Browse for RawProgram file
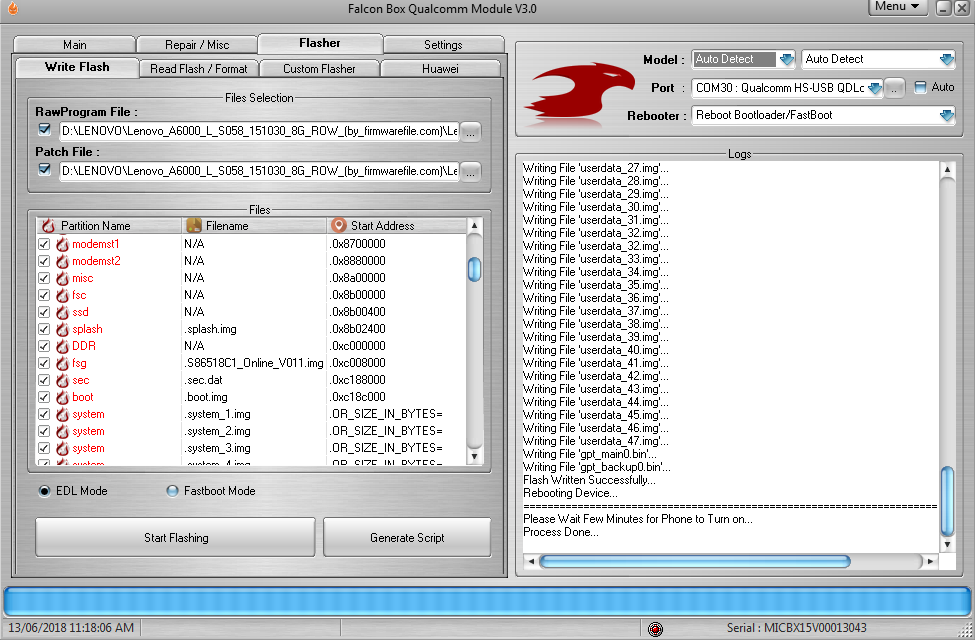 tap(471, 132)
